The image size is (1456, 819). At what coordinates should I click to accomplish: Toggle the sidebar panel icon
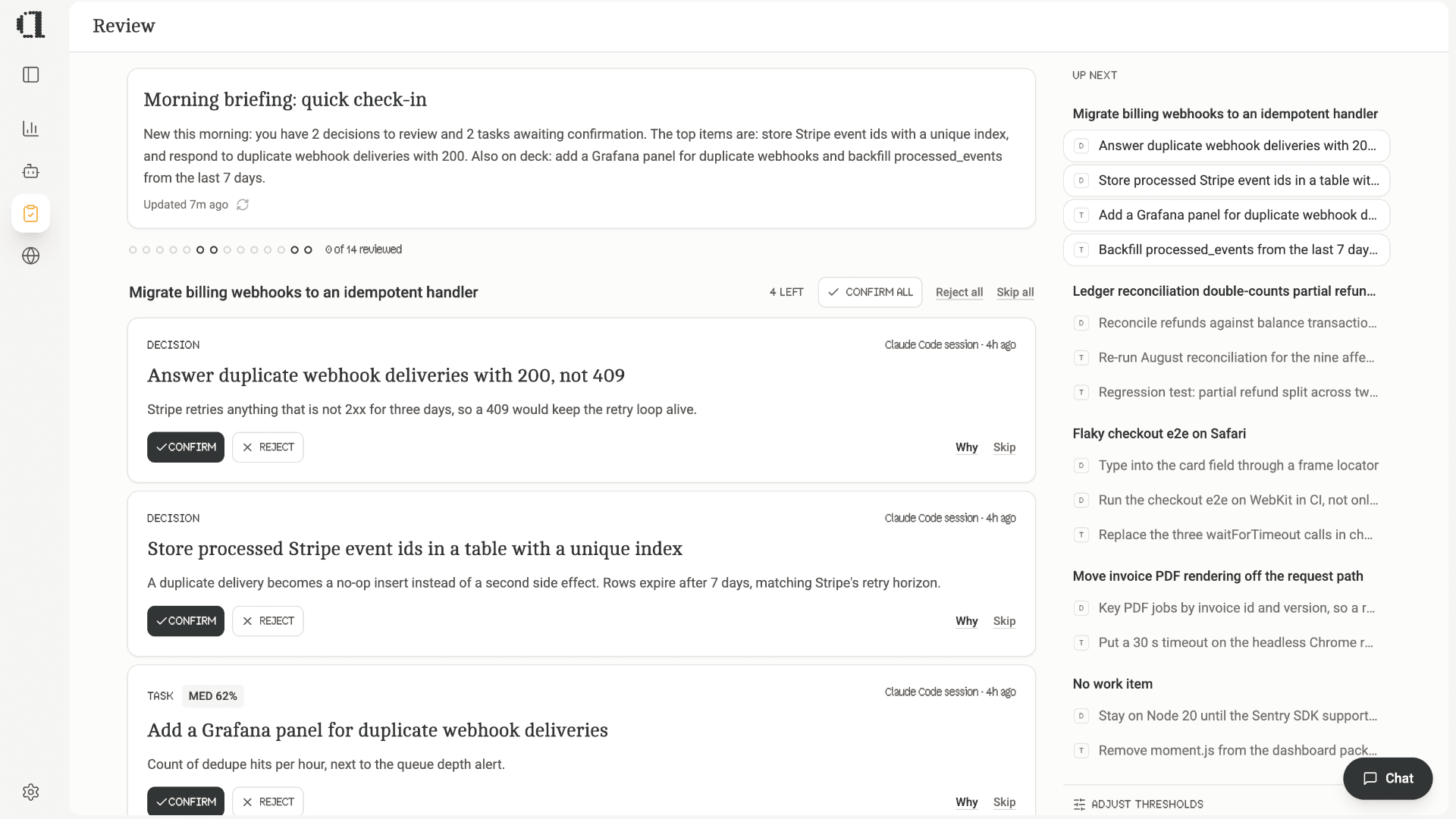pyautogui.click(x=30, y=74)
